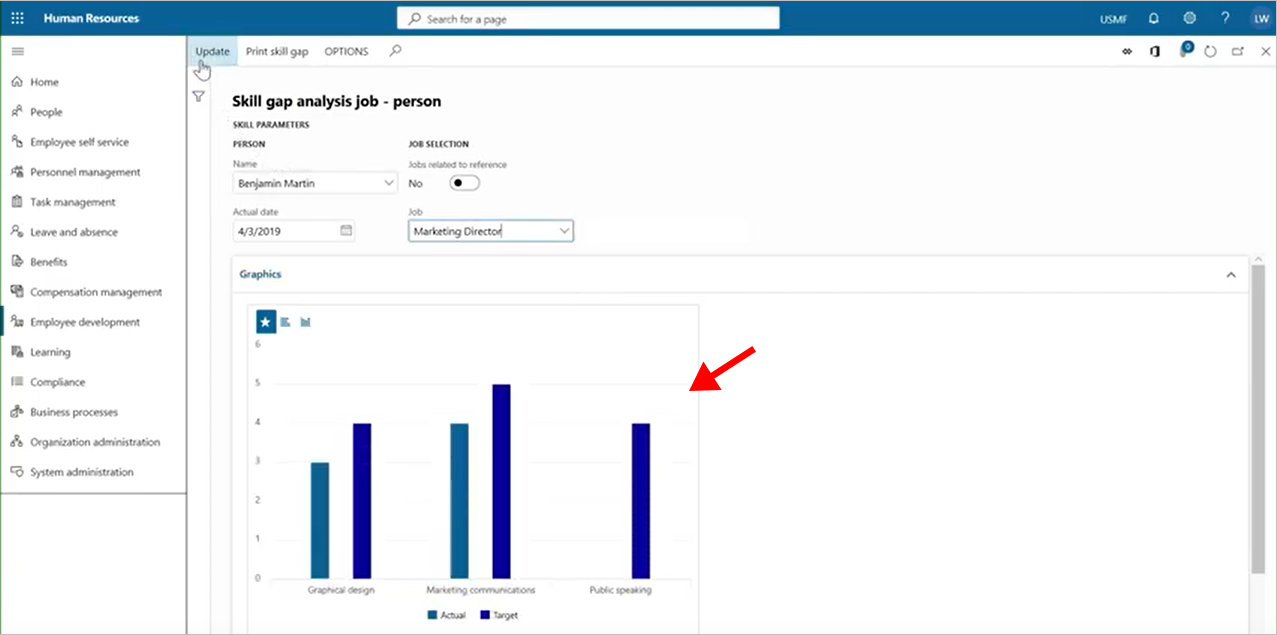This screenshot has width=1277, height=635.
Task: Open the settings gear icon
Action: [1189, 18]
